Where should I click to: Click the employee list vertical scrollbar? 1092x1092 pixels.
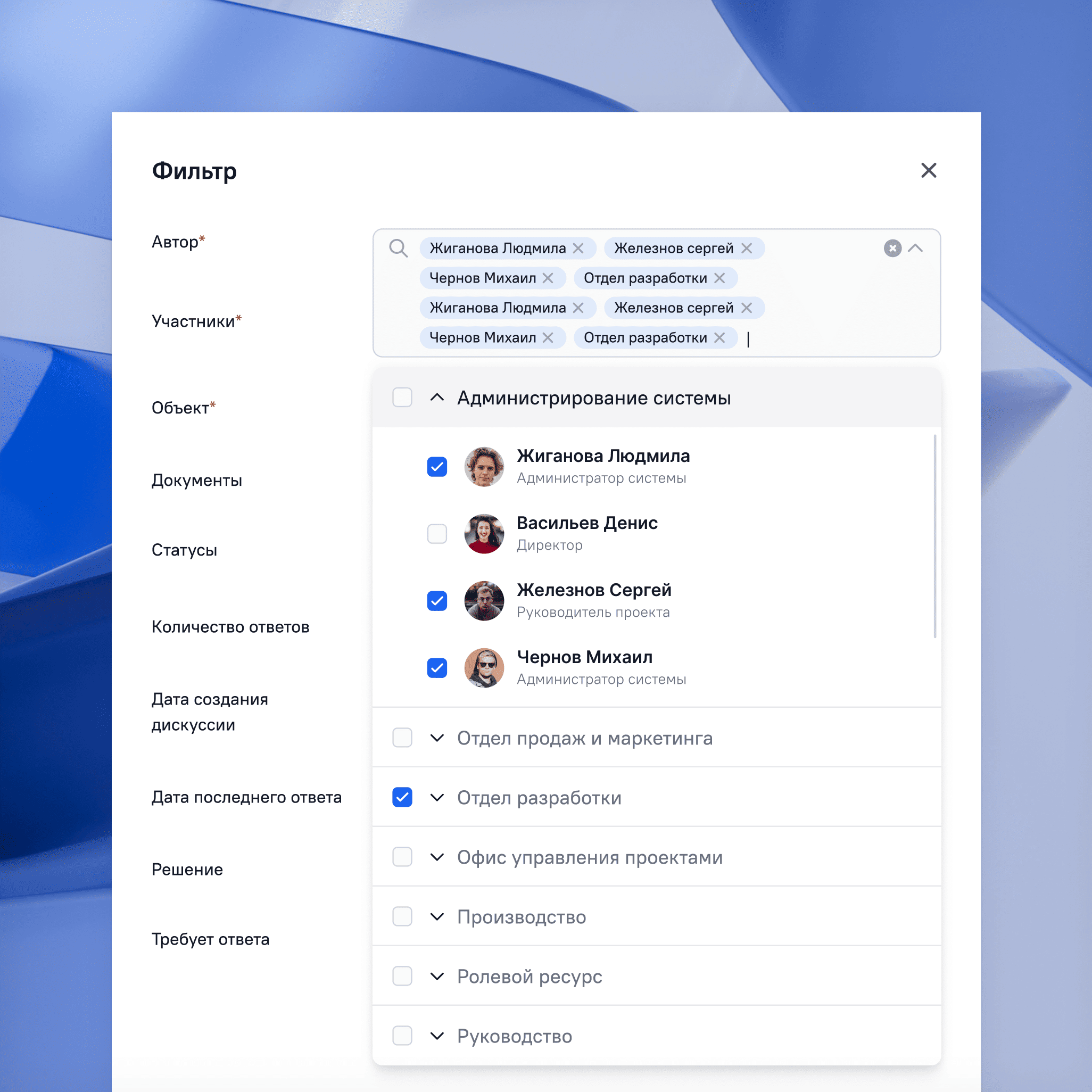[x=935, y=536]
